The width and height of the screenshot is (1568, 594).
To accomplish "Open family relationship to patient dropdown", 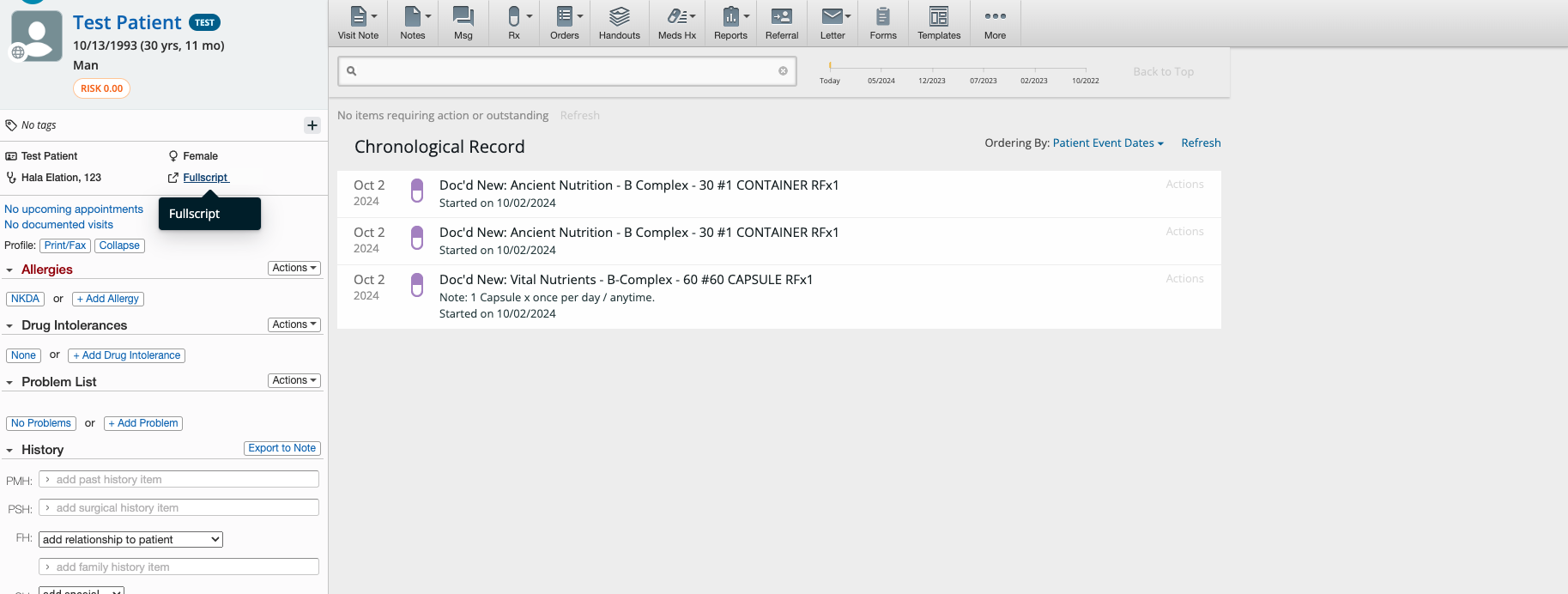I will tap(130, 539).
